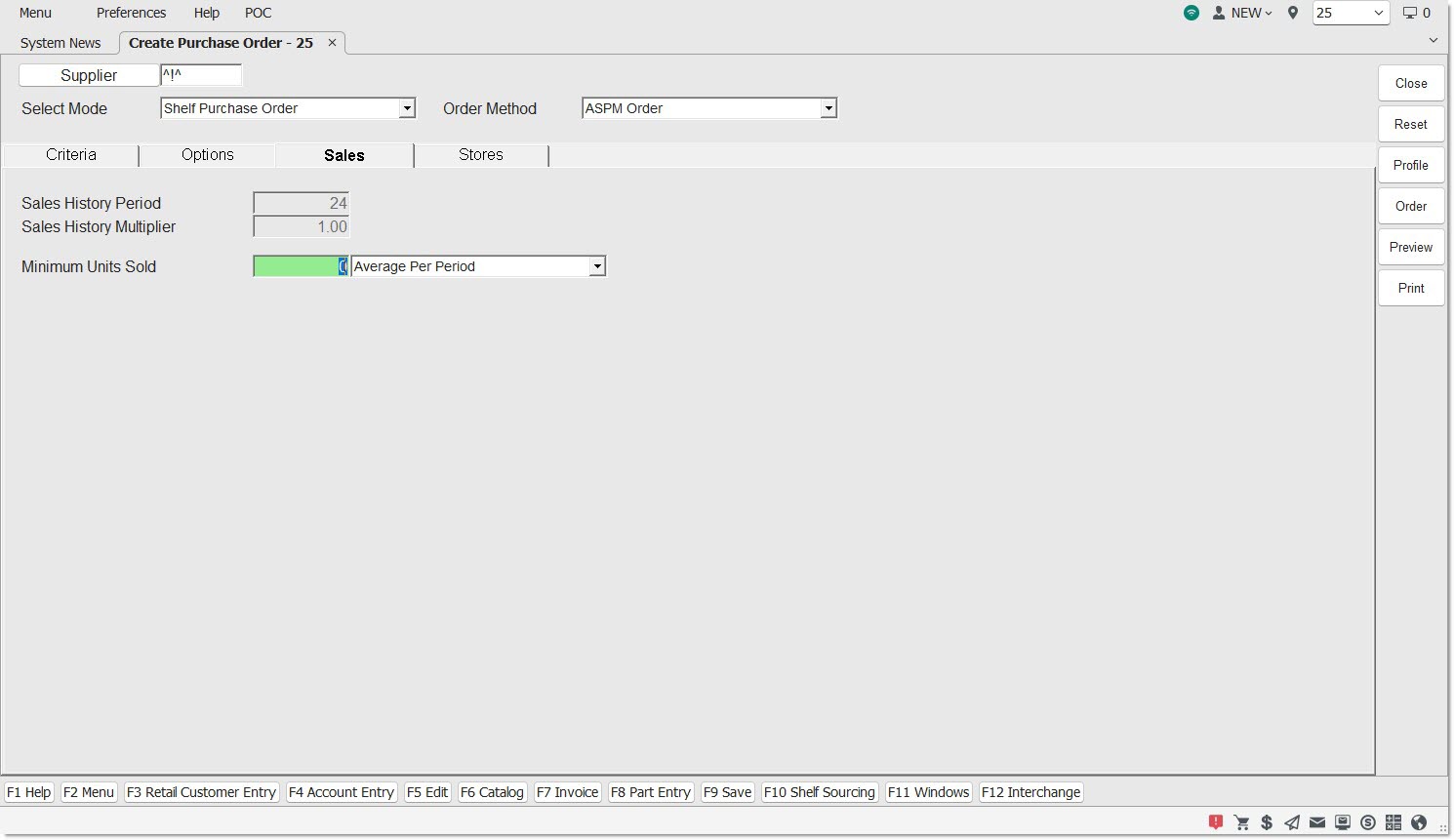1454x840 pixels.
Task: Close the Create Purchase Order tab
Action: [x=332, y=43]
